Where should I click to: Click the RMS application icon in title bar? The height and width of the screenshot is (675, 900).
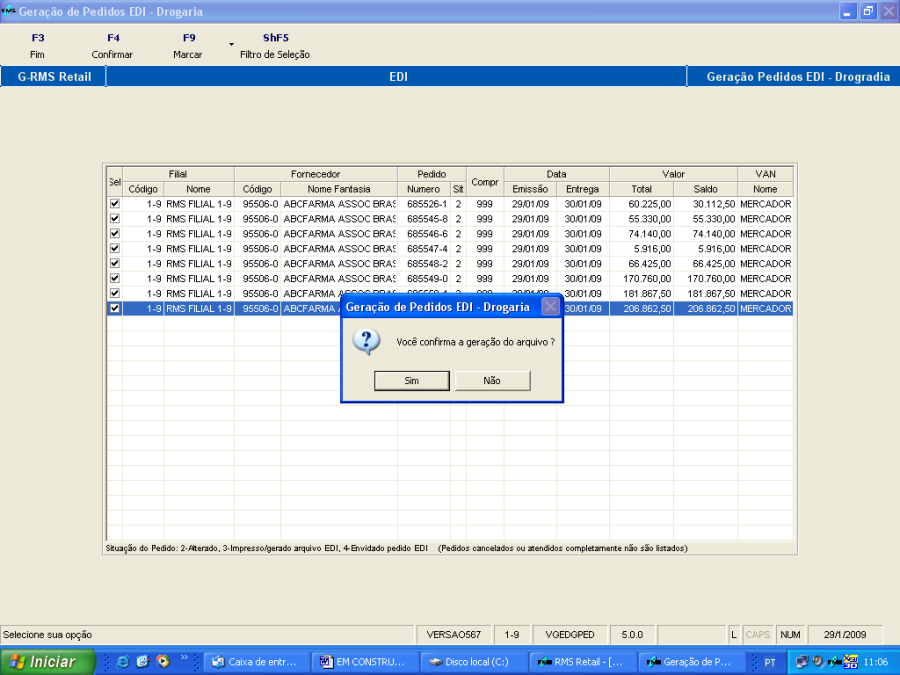(9, 11)
